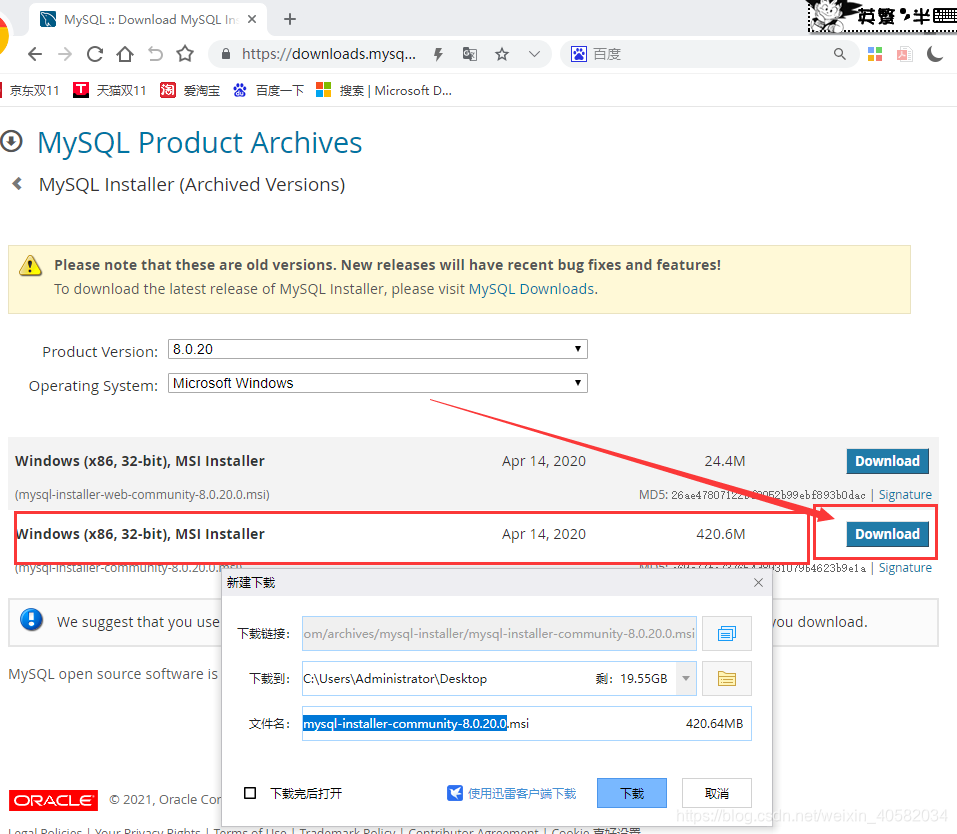Screen dimensions: 957x834
Task: Click 使用迅雷客户端下载 link
Action: [x=511, y=793]
